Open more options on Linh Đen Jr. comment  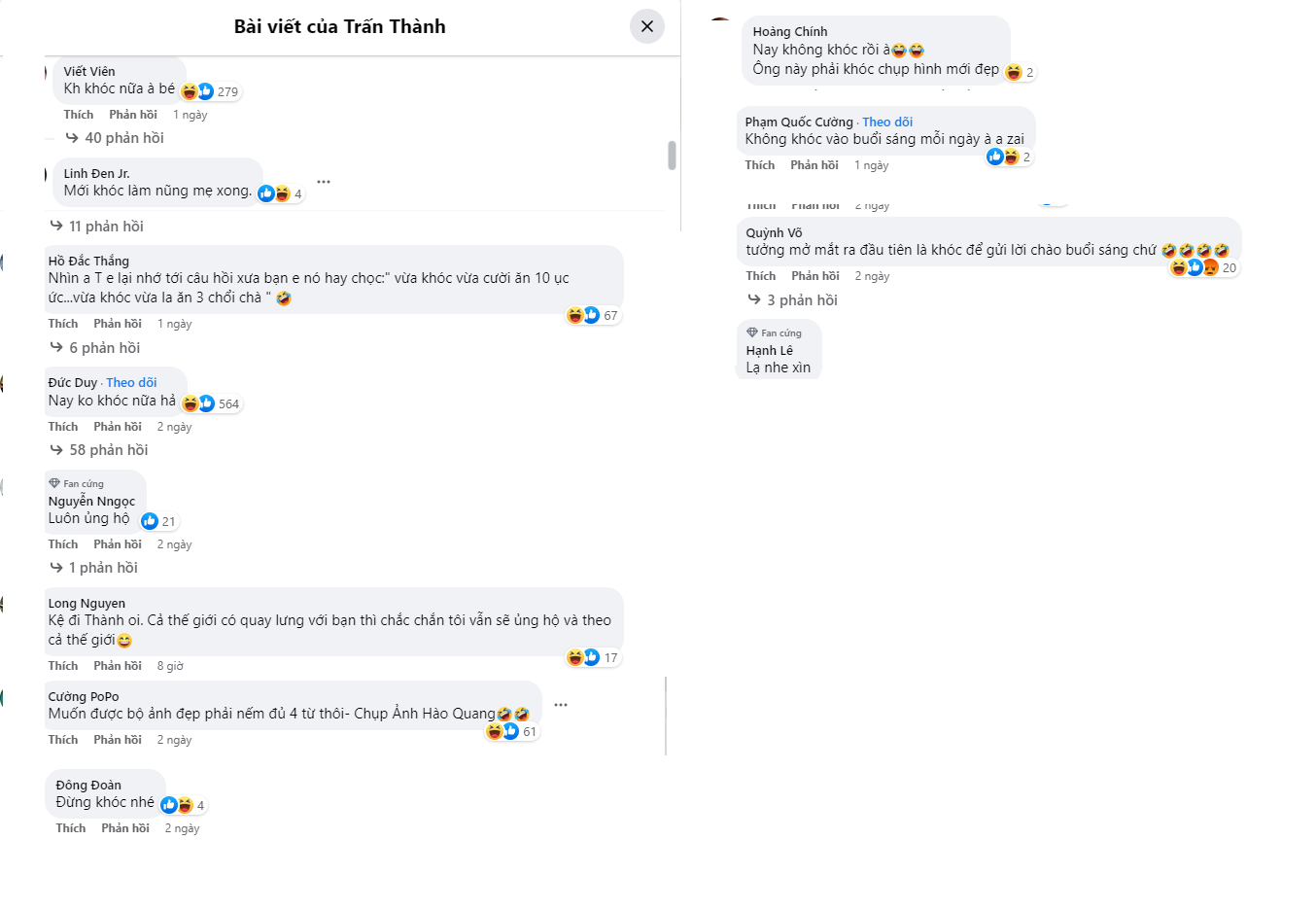coord(324,182)
